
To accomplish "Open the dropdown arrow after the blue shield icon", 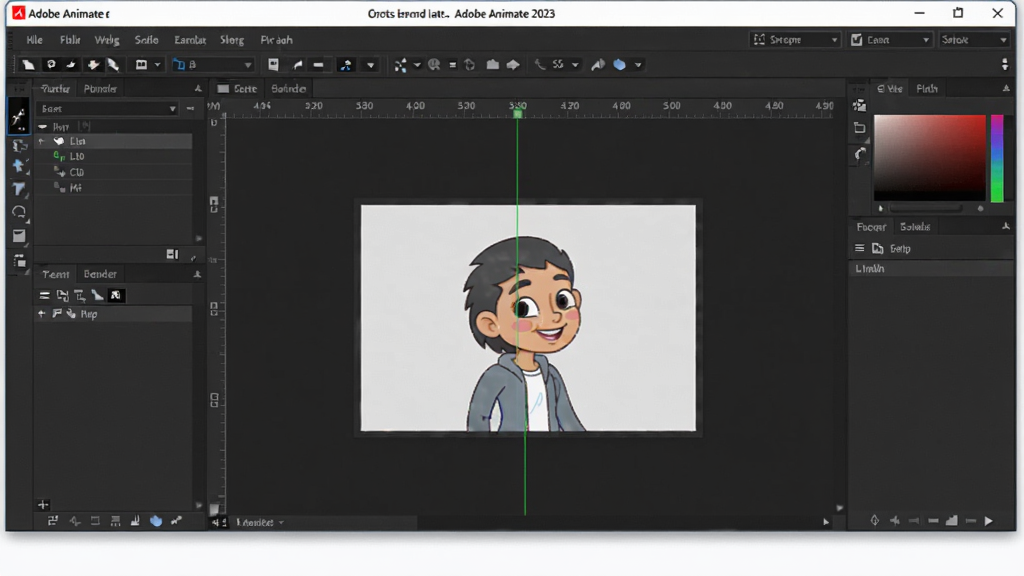I will (638, 65).
